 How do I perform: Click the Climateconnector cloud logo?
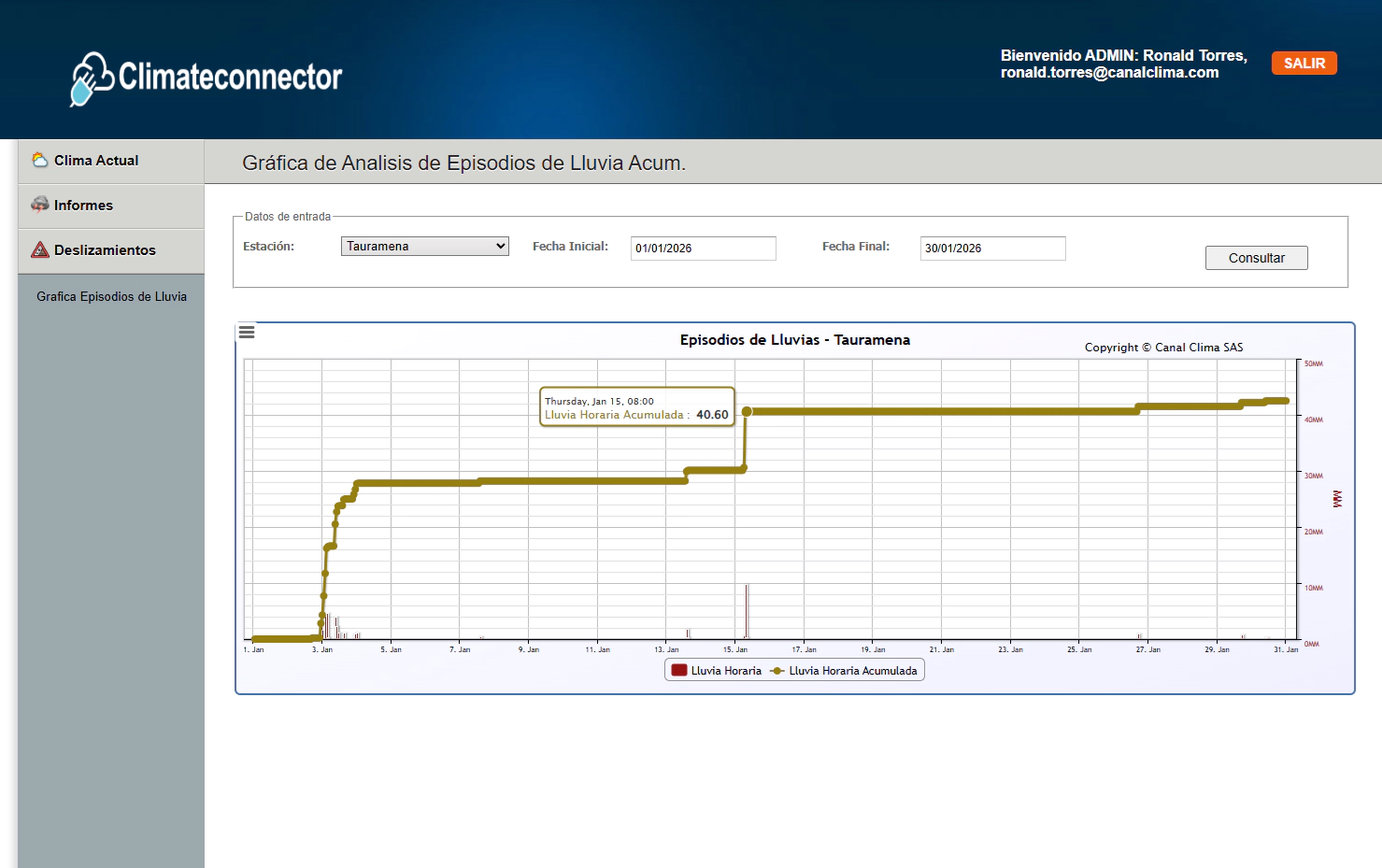click(91, 78)
